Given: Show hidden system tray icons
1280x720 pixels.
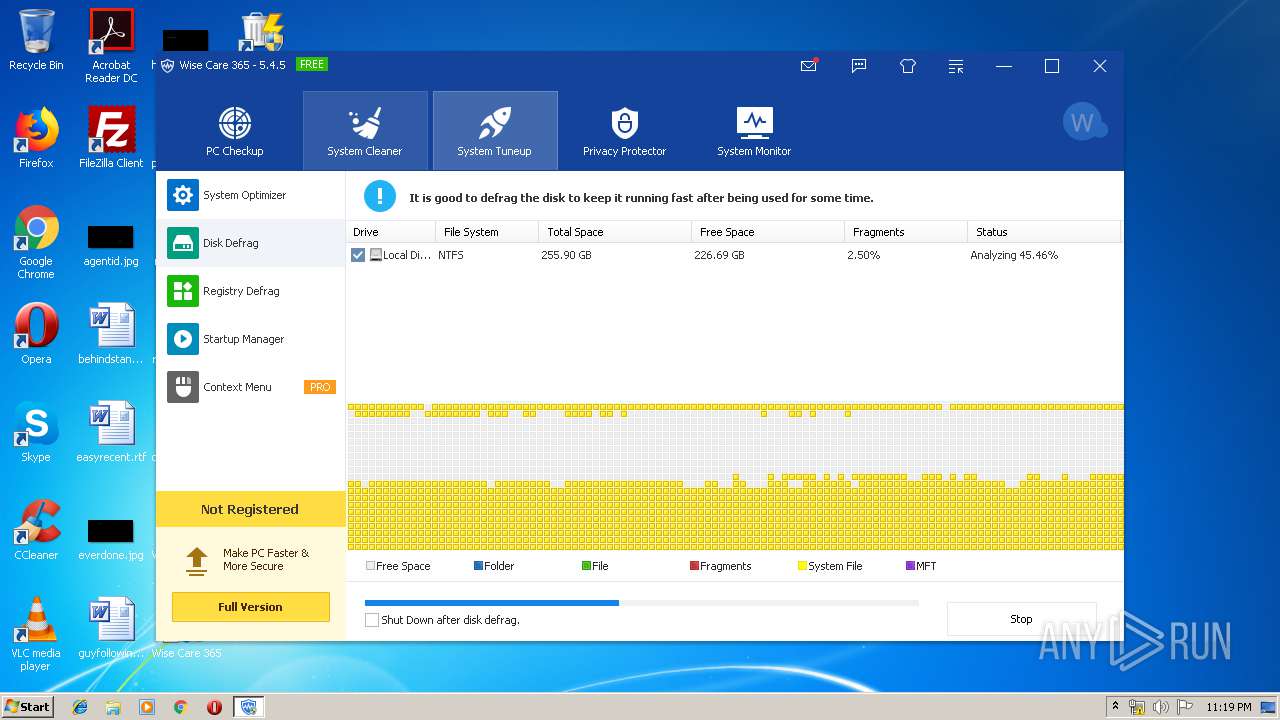Looking at the screenshot, I should [x=1116, y=707].
